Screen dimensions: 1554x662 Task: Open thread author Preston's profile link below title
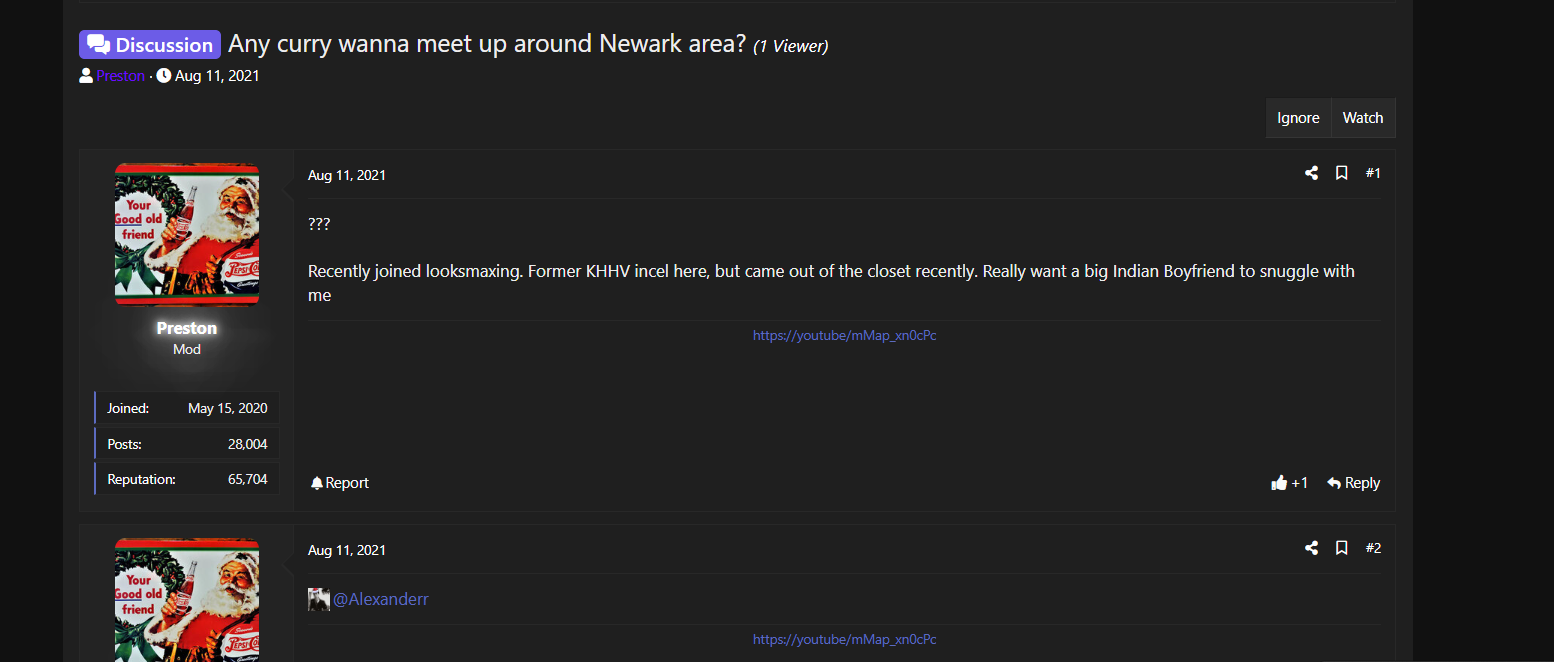pos(120,76)
